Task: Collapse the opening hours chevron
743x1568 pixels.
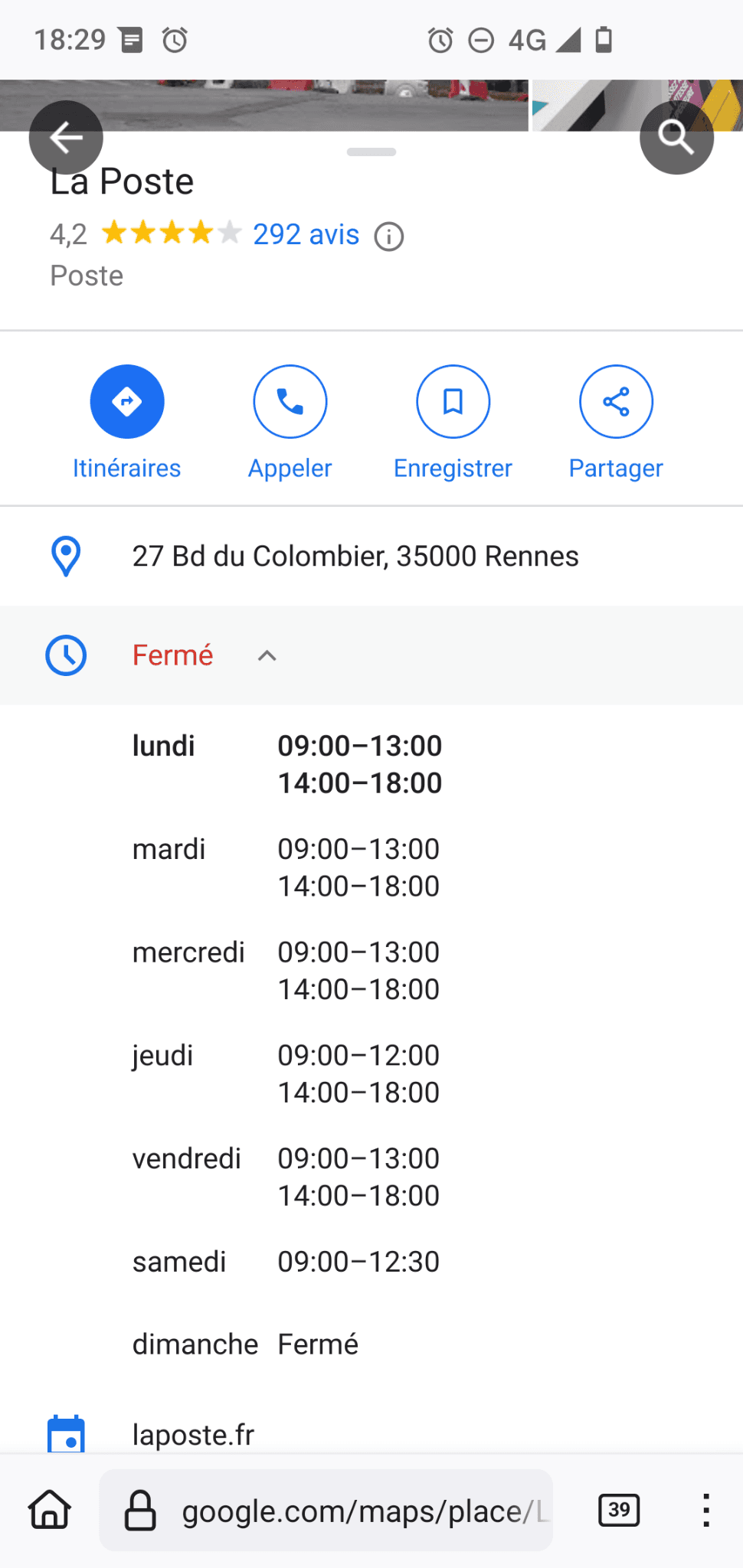Action: point(267,656)
